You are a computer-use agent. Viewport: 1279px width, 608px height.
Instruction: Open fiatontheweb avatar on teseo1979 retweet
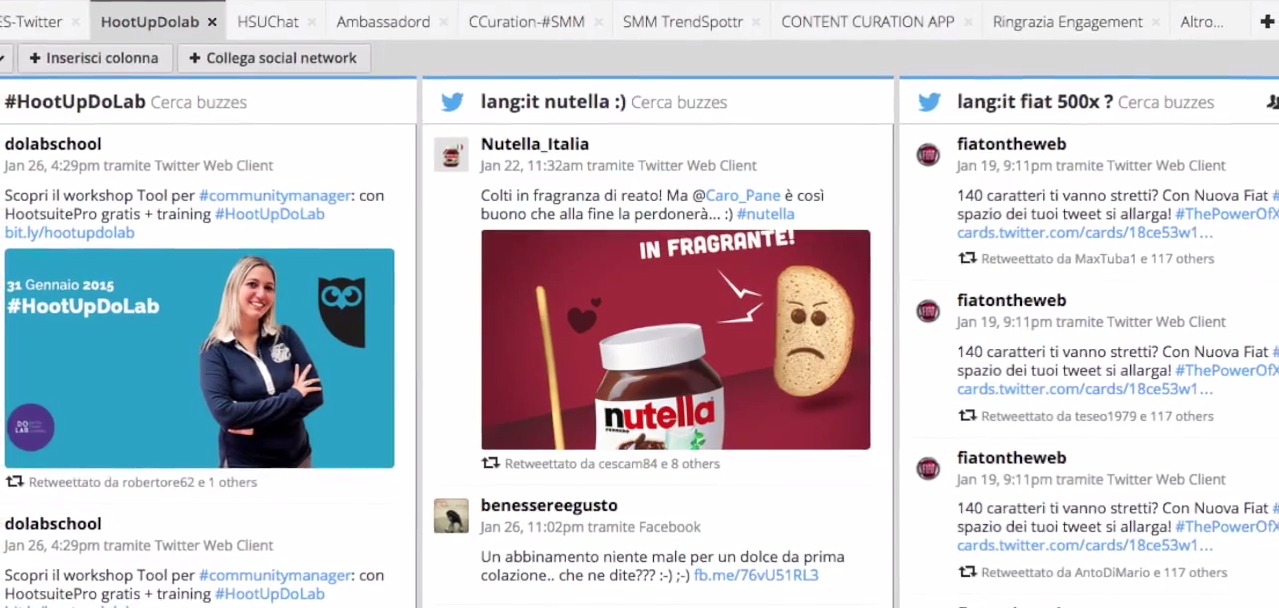(928, 311)
